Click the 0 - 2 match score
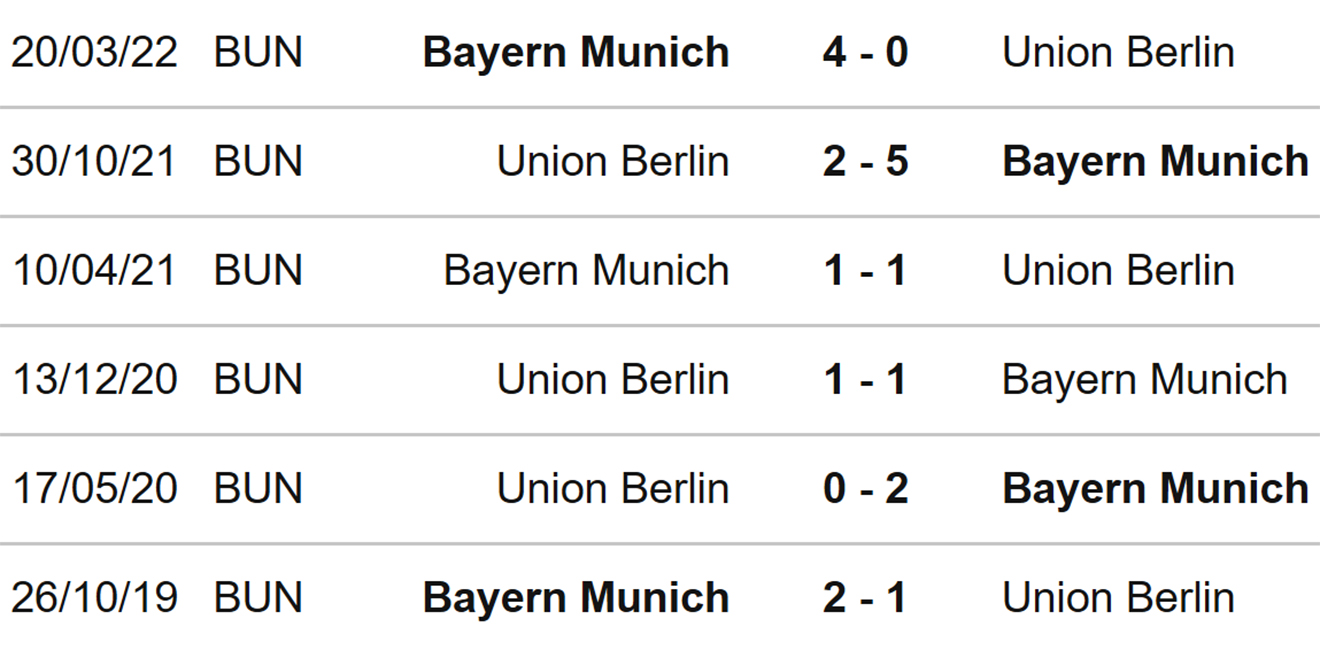Viewport: 1320px width, 650px height. click(865, 489)
